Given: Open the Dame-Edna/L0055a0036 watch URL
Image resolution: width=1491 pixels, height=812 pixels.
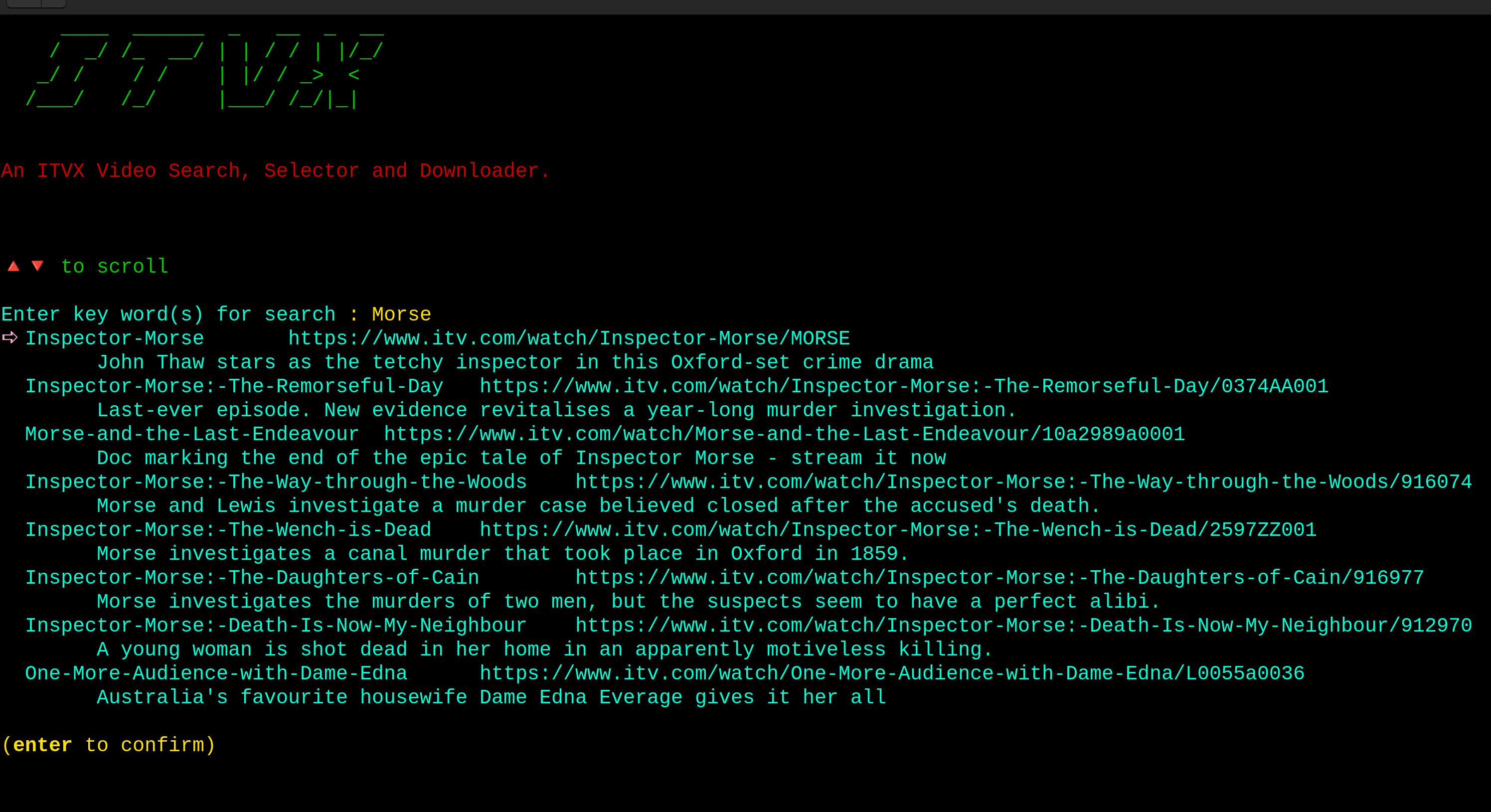Looking at the screenshot, I should tap(892, 674).
